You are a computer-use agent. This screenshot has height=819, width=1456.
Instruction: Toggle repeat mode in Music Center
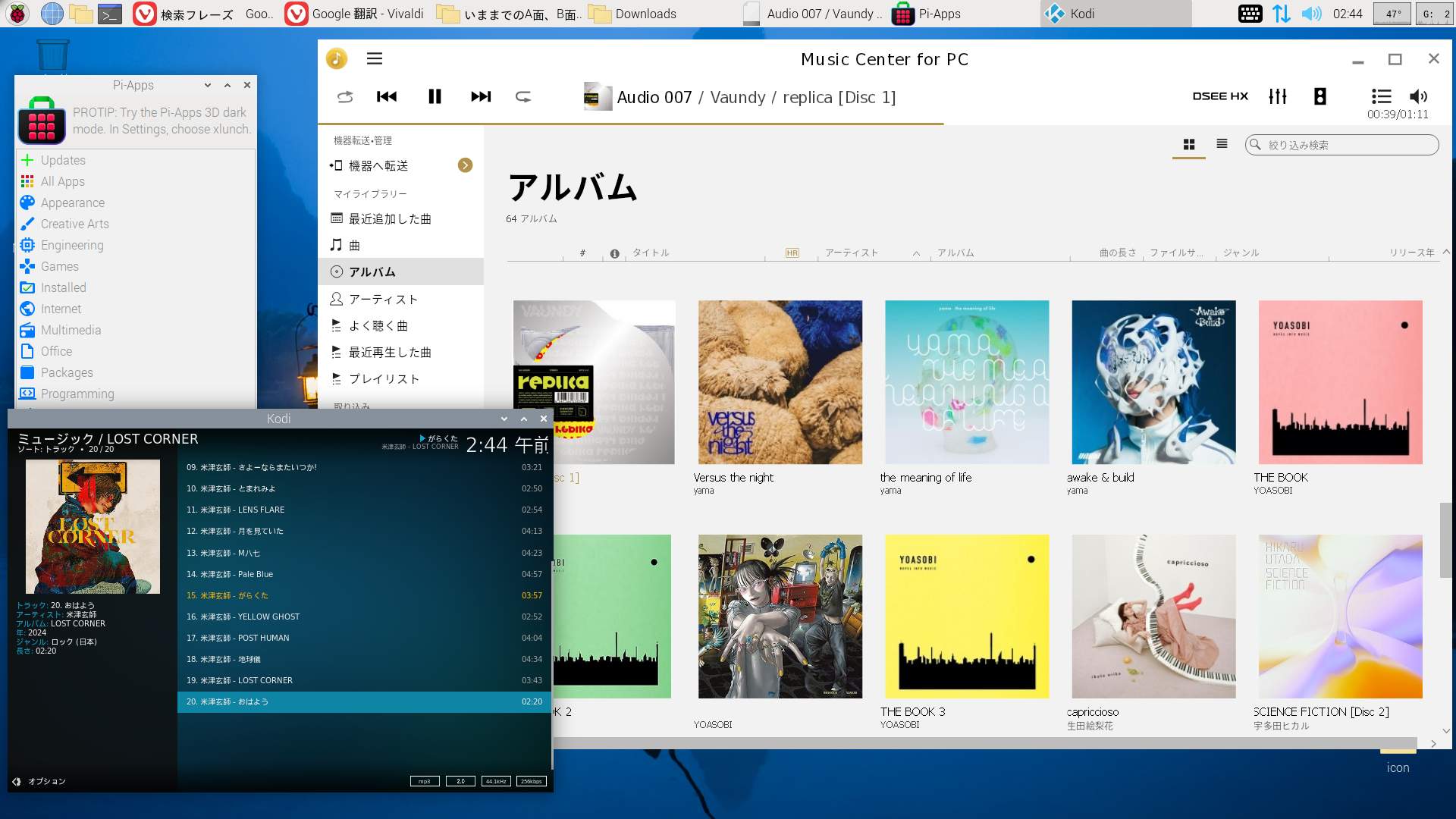coord(523,96)
